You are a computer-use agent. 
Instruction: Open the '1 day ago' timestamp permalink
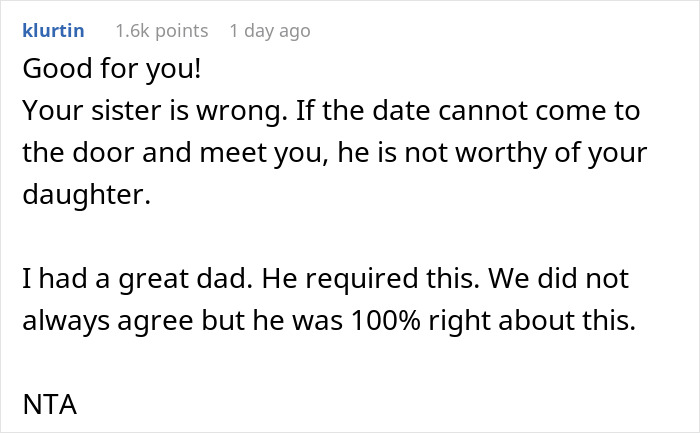click(x=270, y=31)
